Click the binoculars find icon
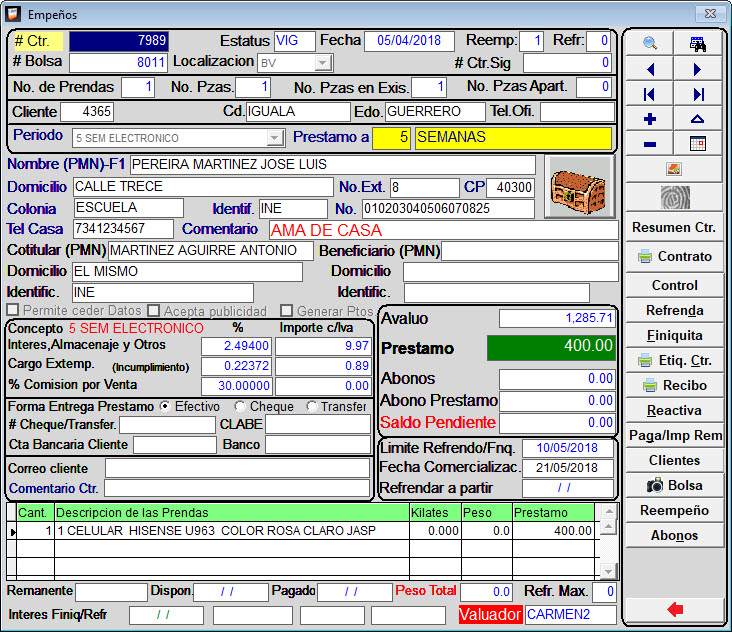 (698, 44)
